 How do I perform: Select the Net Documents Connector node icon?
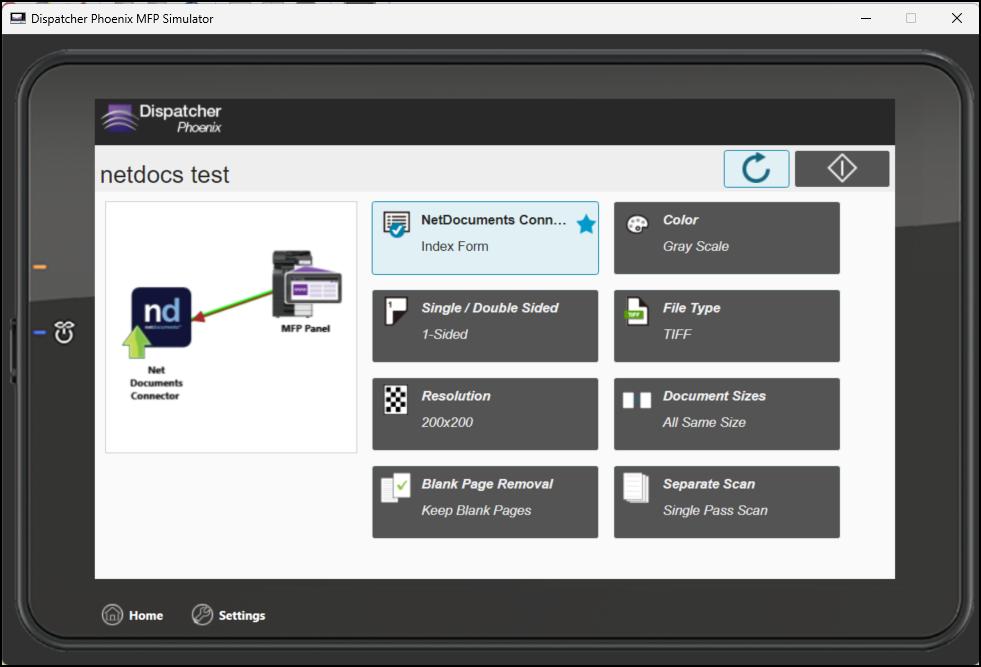coord(158,322)
